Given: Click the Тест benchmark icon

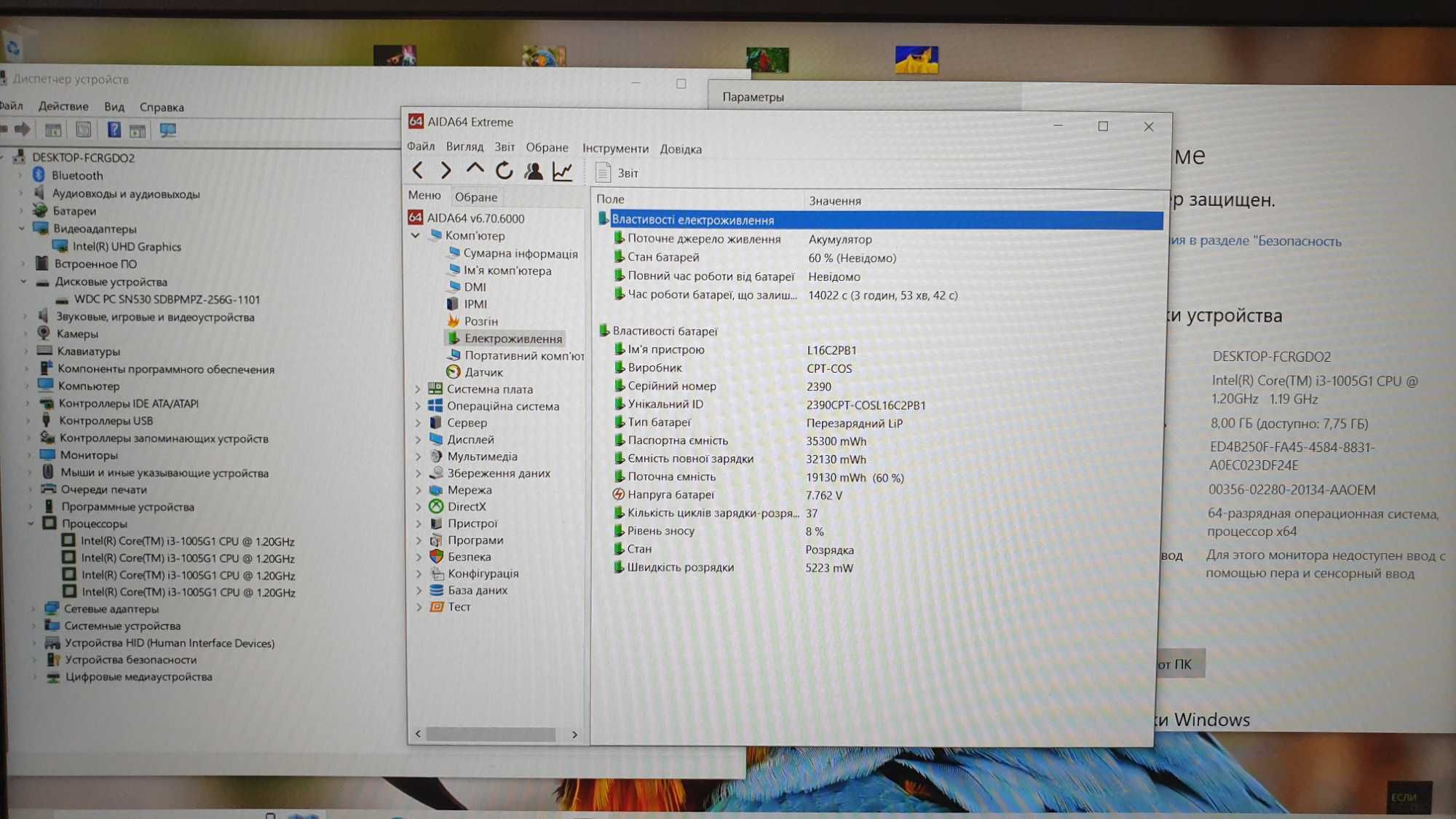Looking at the screenshot, I should [x=436, y=607].
